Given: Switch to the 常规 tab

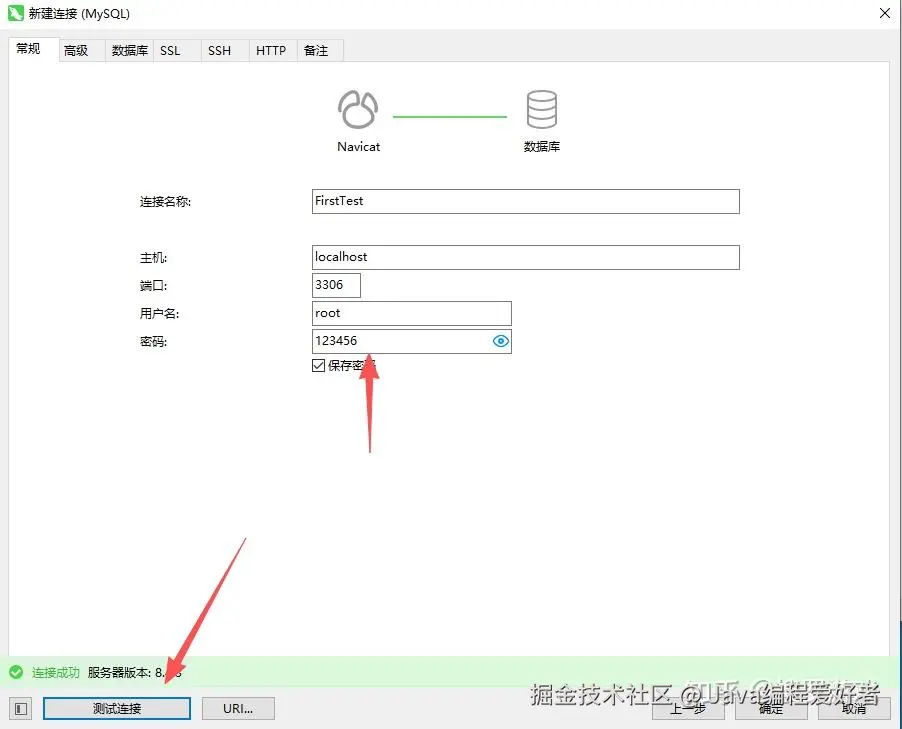Looking at the screenshot, I should click(x=33, y=49).
